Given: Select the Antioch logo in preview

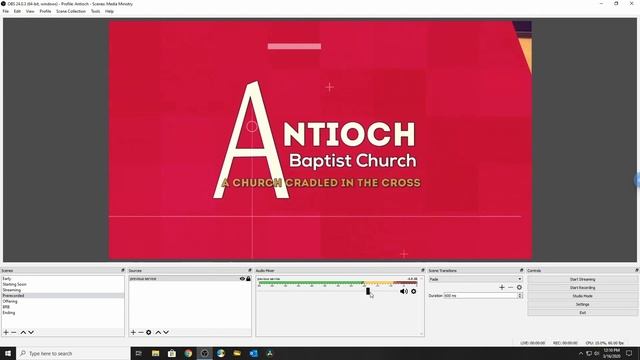Looking at the screenshot, I should (317, 140).
